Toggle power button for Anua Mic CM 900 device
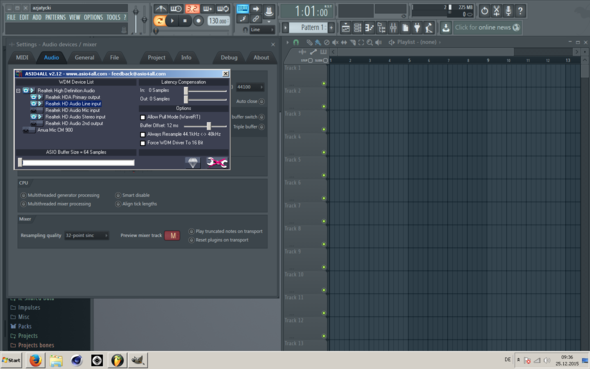The image size is (590, 369). [29, 130]
